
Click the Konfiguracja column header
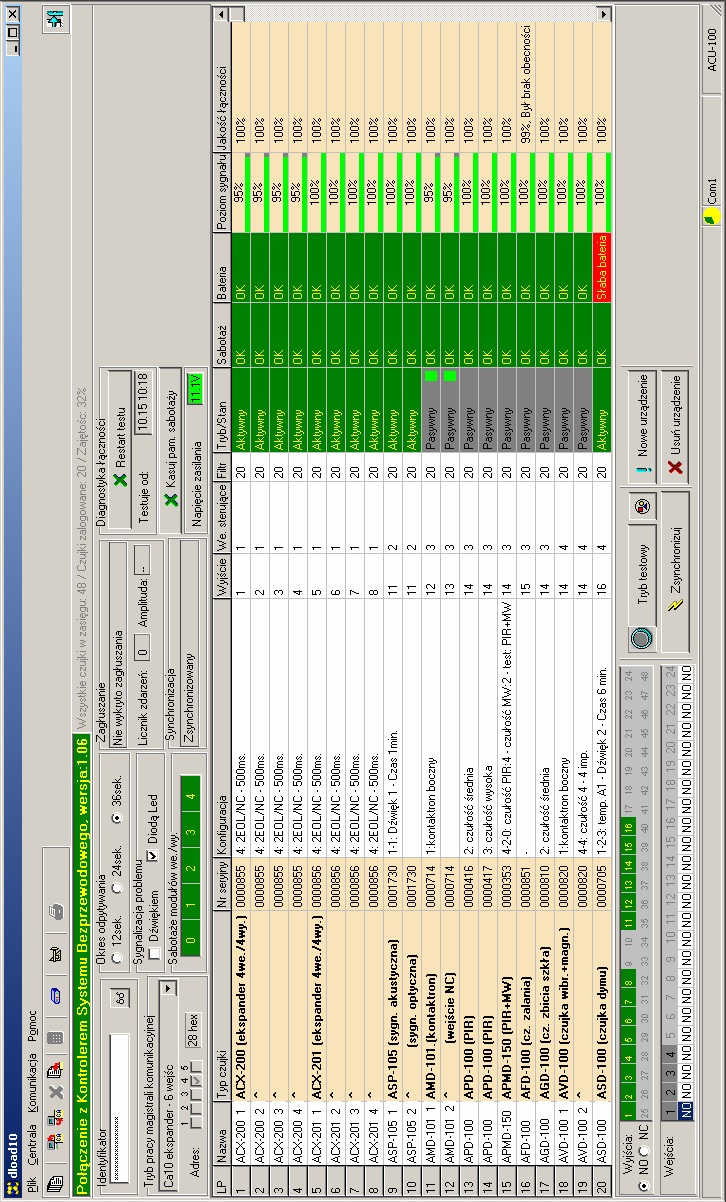222,727
